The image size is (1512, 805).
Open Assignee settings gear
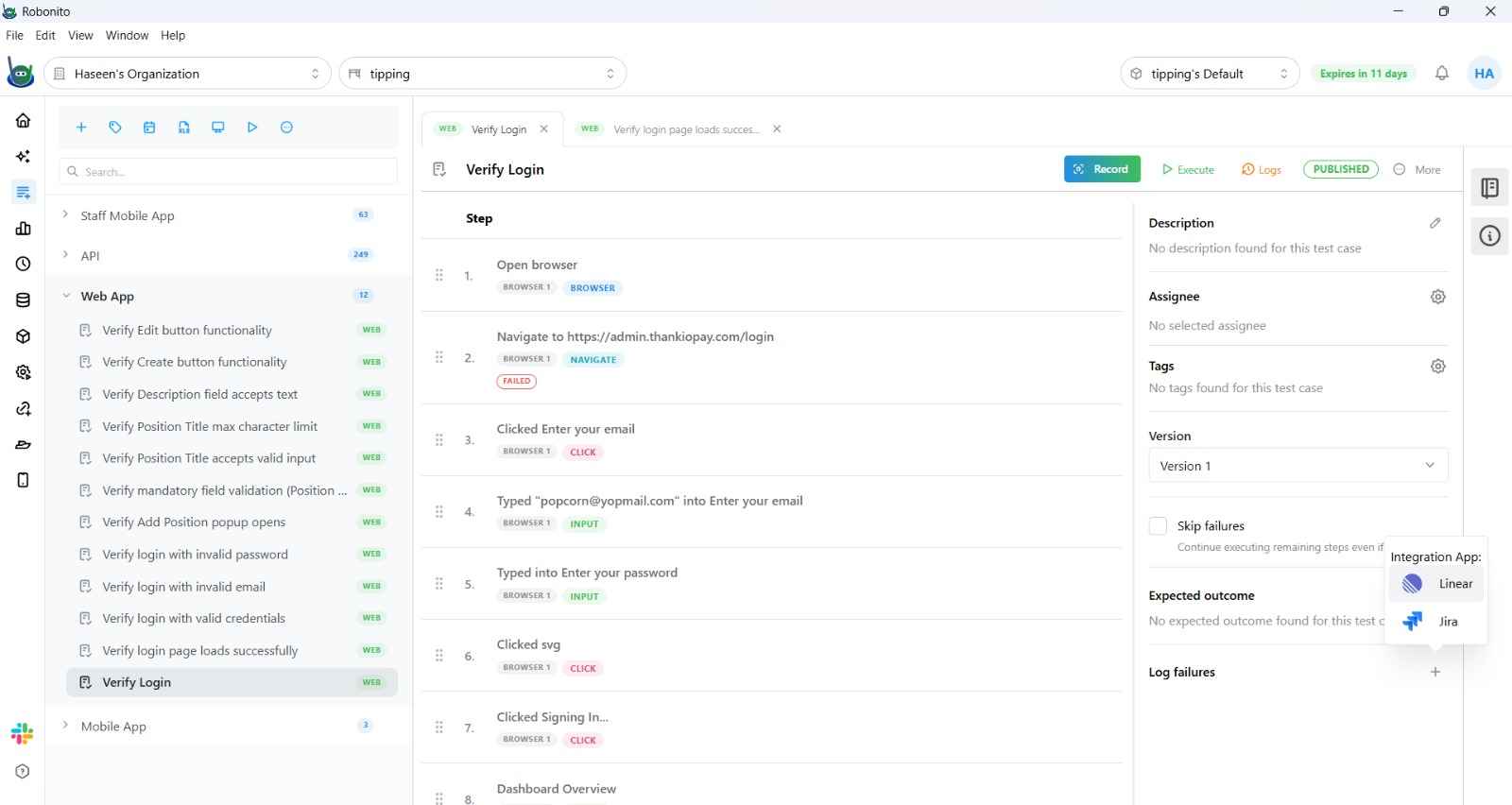[x=1438, y=297]
